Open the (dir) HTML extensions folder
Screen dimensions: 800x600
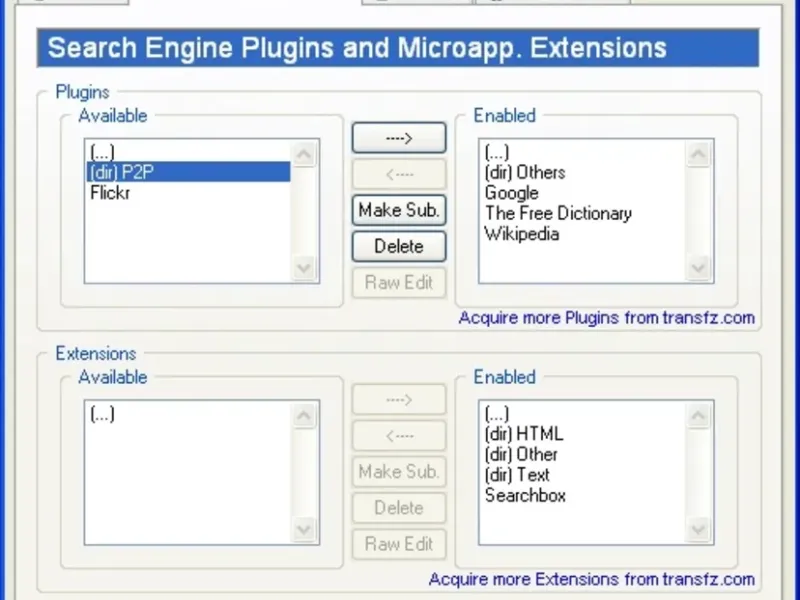click(524, 434)
